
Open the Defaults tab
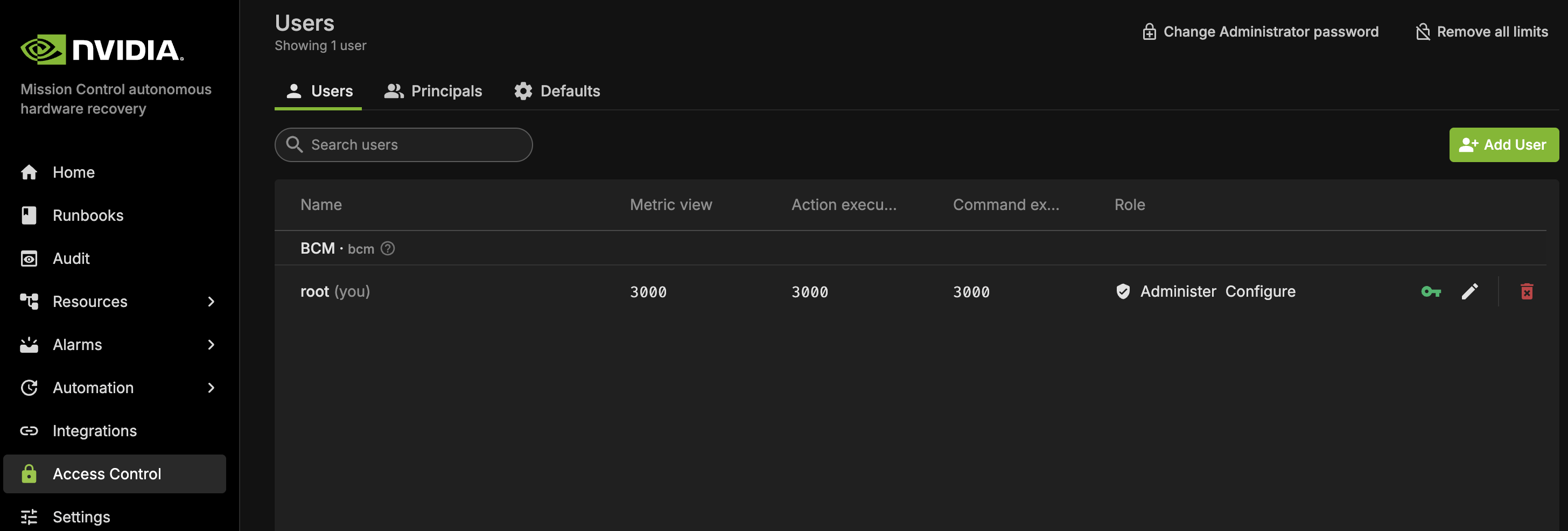(556, 92)
